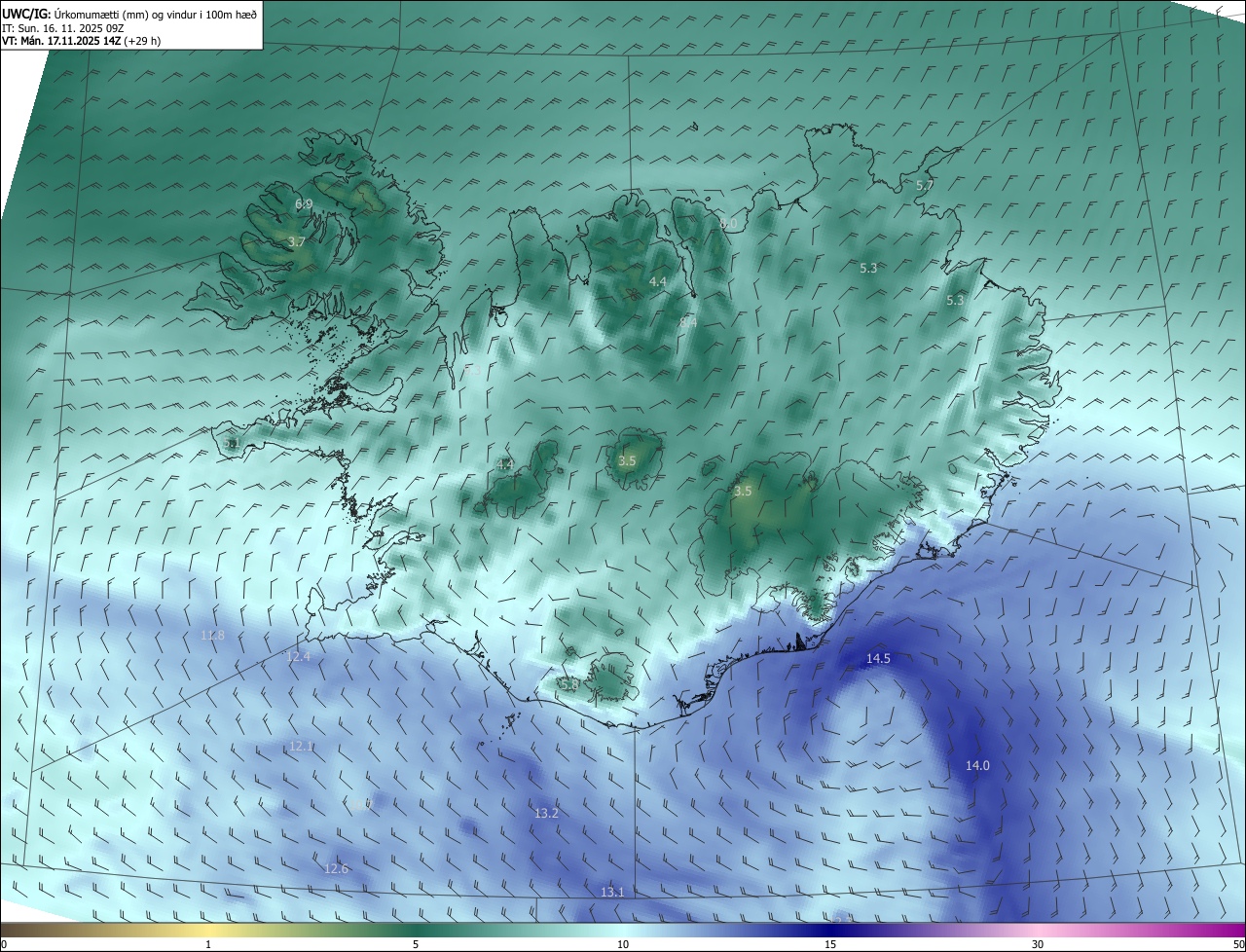
Task: Click the 8.0 value on the north coast
Action: (x=728, y=224)
